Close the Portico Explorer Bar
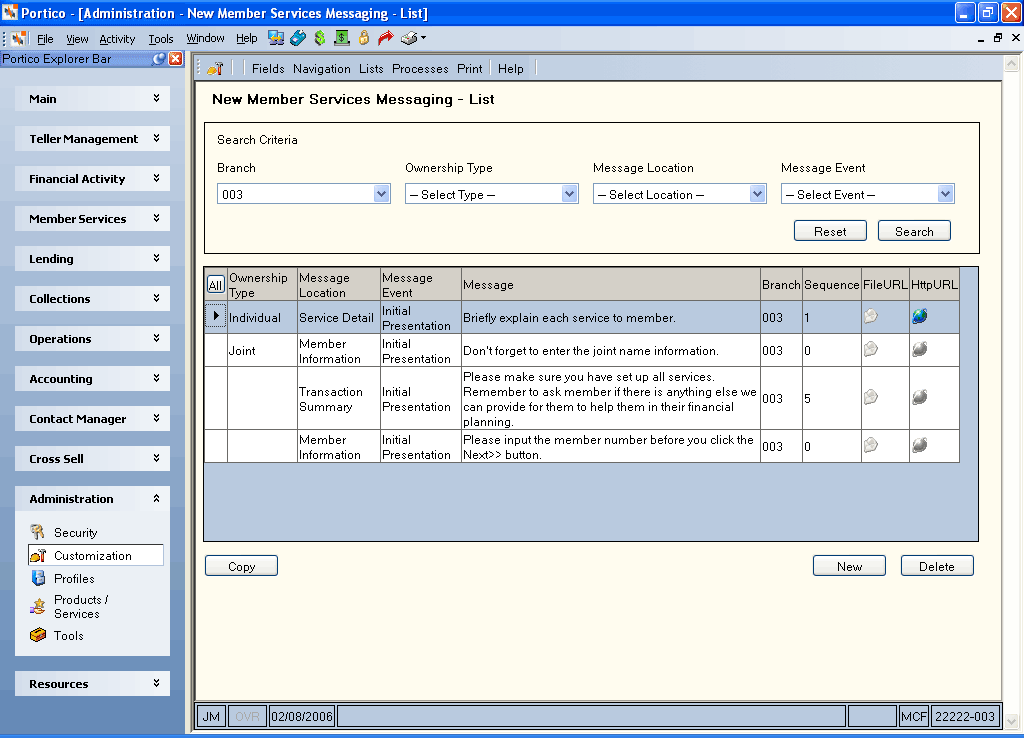 [176, 59]
